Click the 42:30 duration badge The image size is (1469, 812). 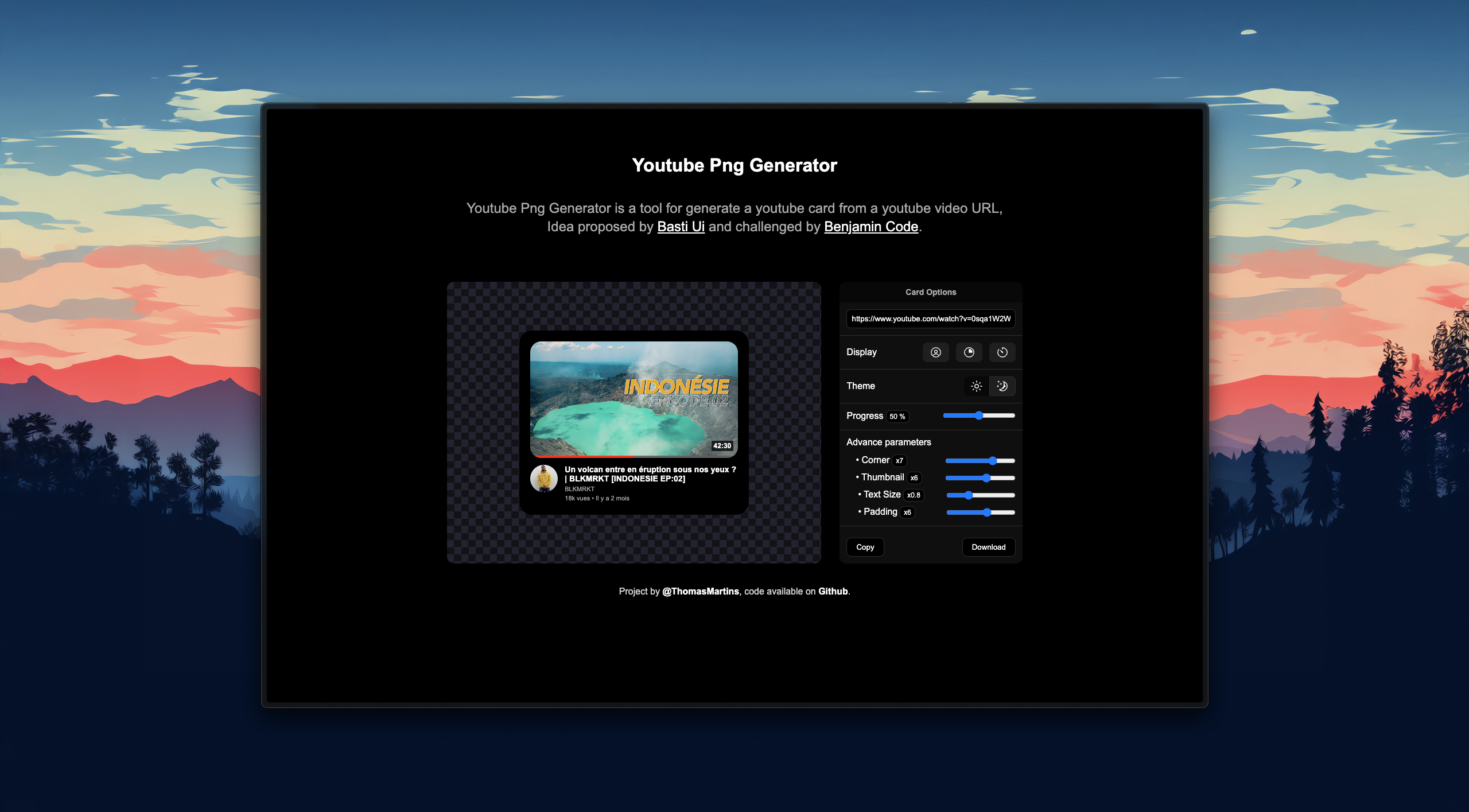pyautogui.click(x=721, y=446)
